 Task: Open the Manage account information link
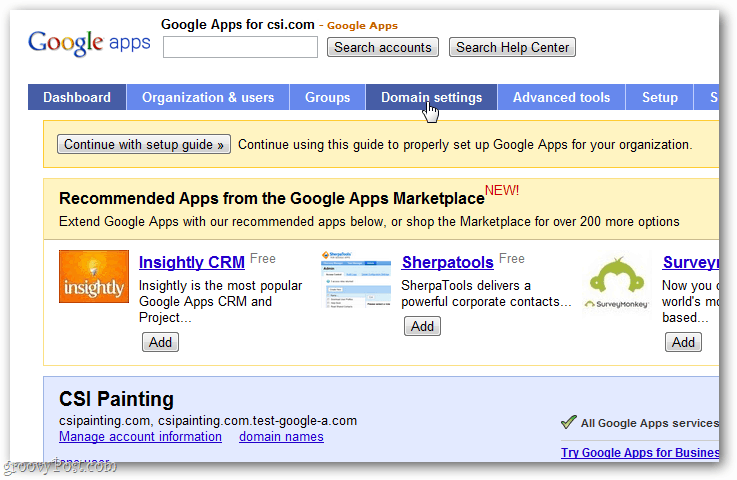[140, 437]
